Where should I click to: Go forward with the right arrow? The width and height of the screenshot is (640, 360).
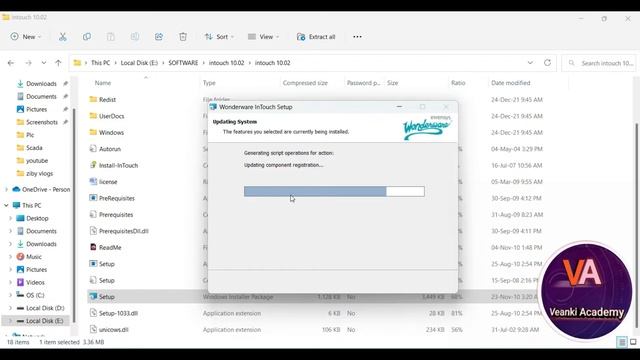(x=28, y=63)
